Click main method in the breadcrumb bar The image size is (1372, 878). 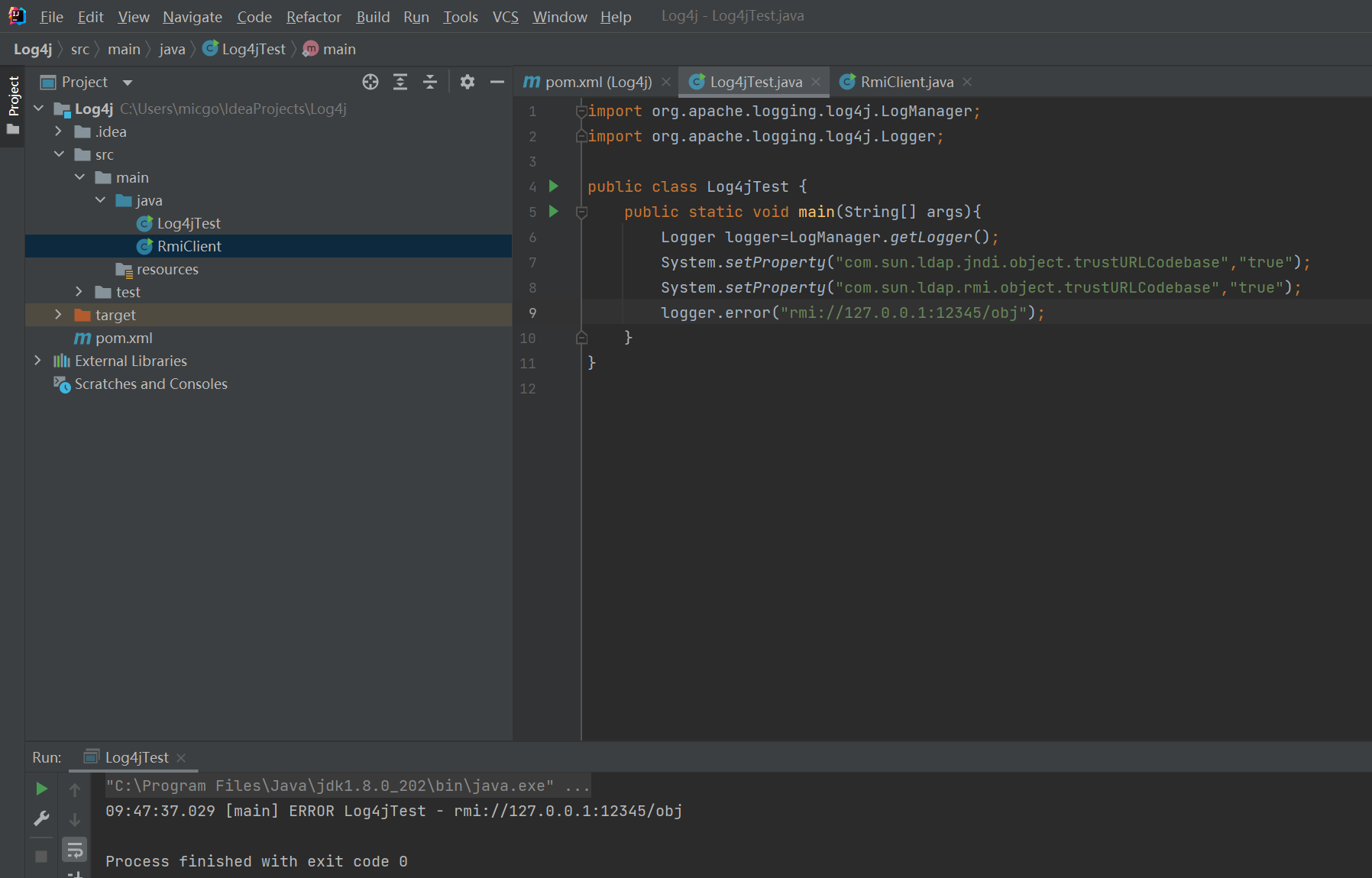(329, 50)
